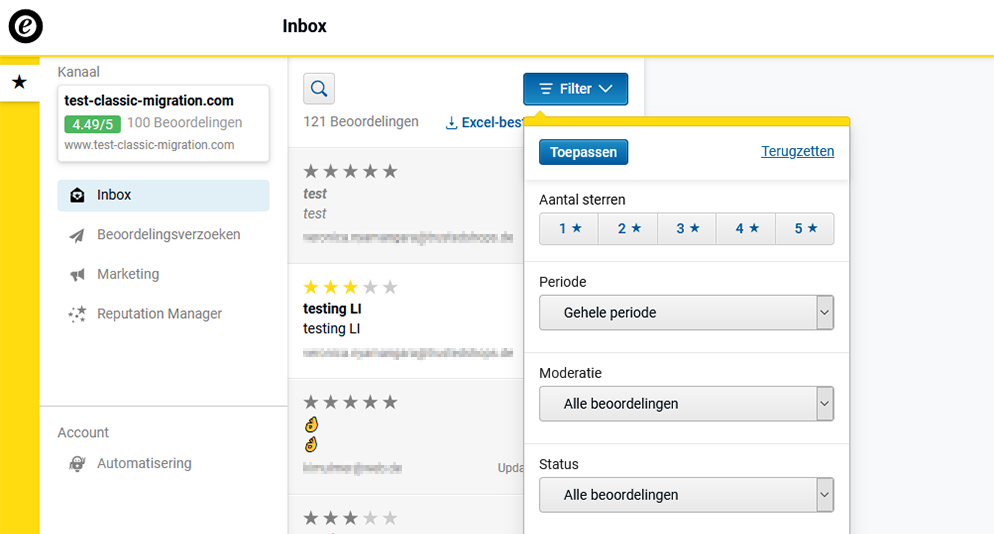Click the Marketing megaphone icon
Image resolution: width=994 pixels, height=534 pixels.
(x=77, y=275)
